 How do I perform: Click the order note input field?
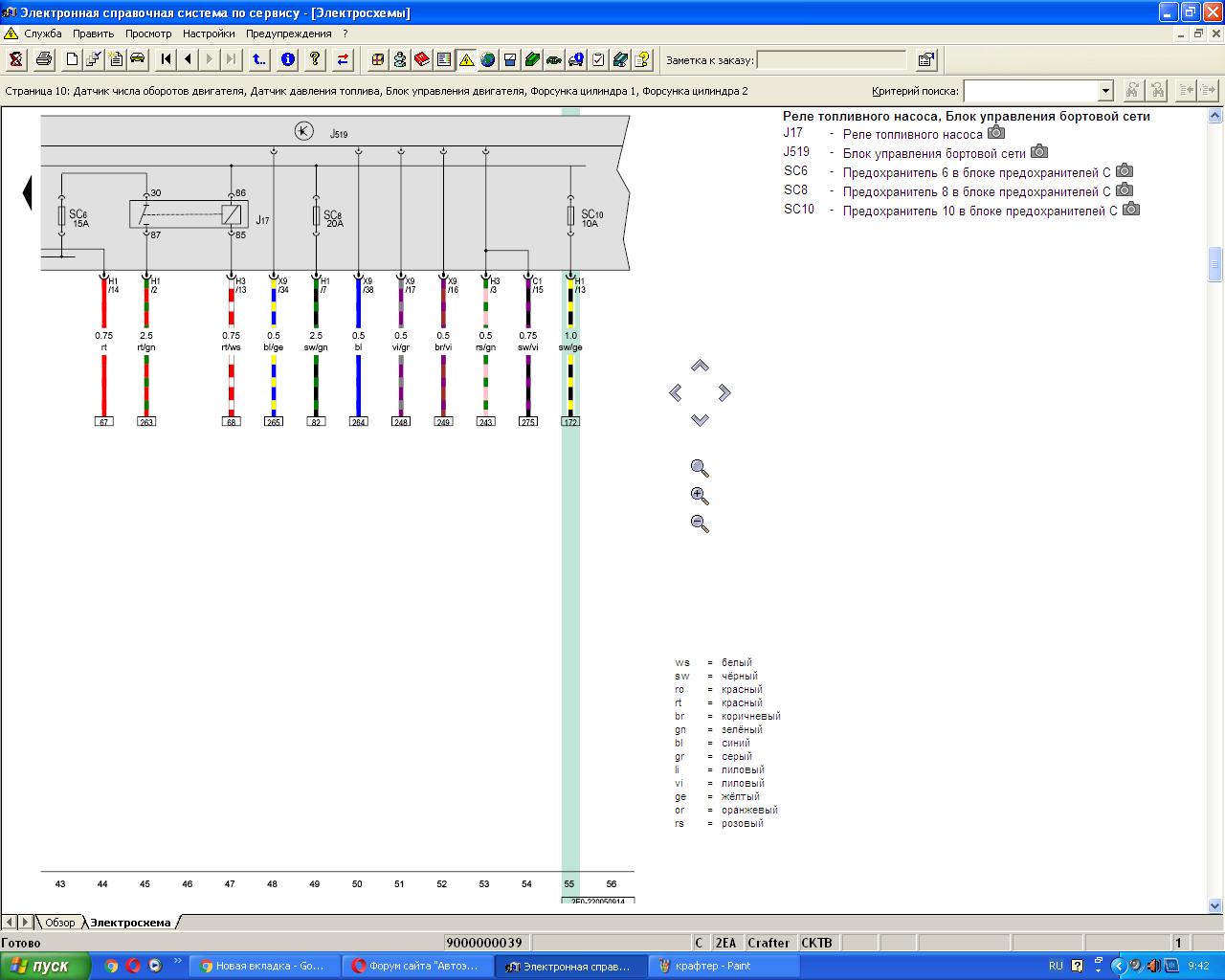[832, 59]
